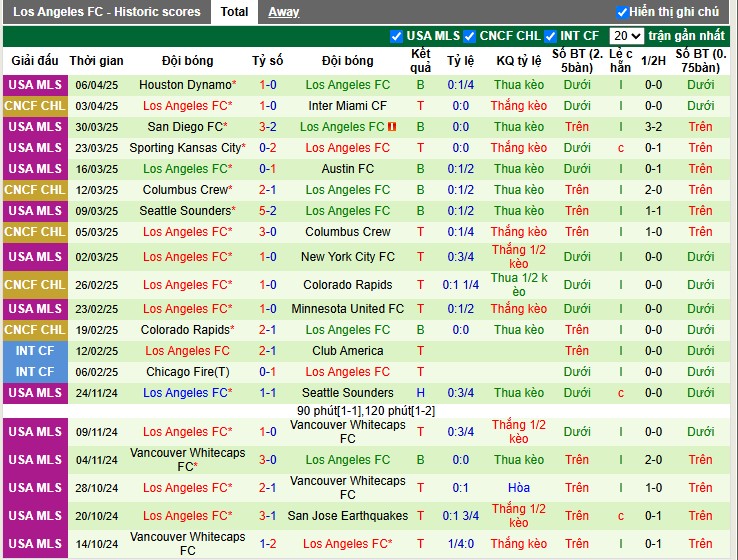Image resolution: width=738 pixels, height=560 pixels.
Task: Click the Thua 1/2 kèo result cell
Action: coord(519,285)
